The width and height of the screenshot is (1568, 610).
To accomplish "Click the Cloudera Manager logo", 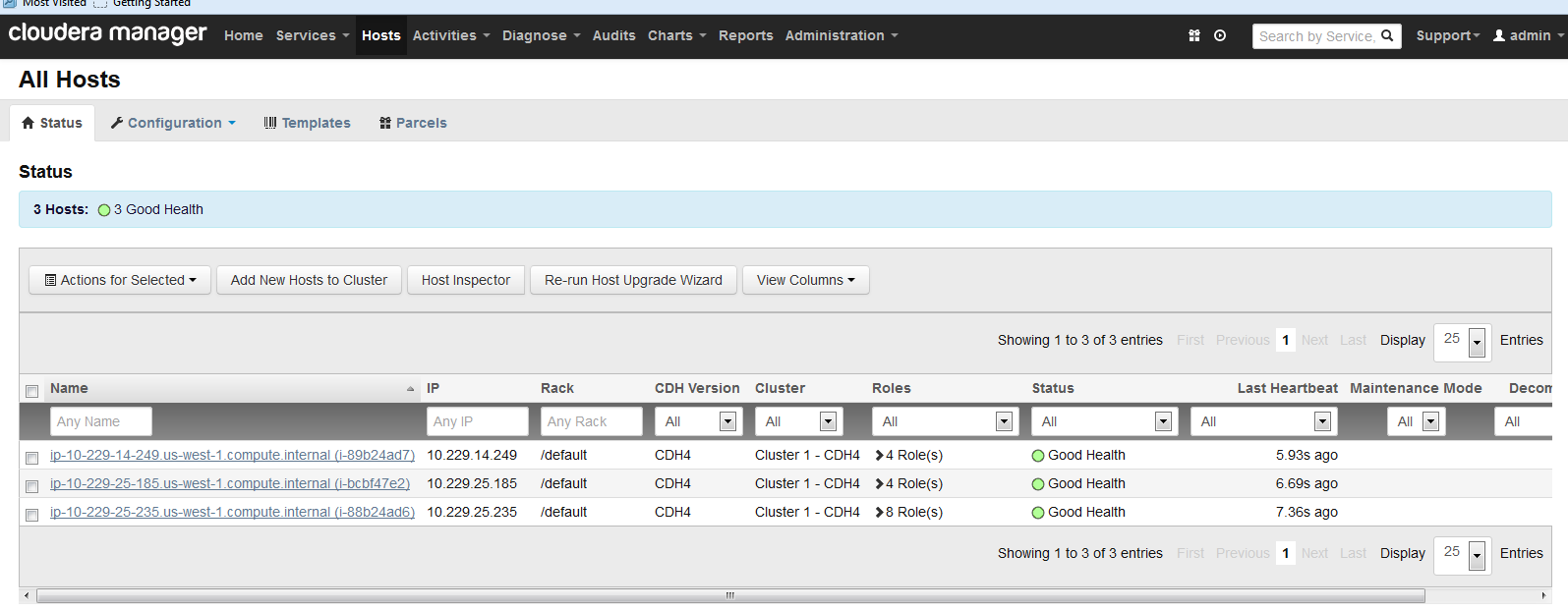I will pyautogui.click(x=107, y=33).
